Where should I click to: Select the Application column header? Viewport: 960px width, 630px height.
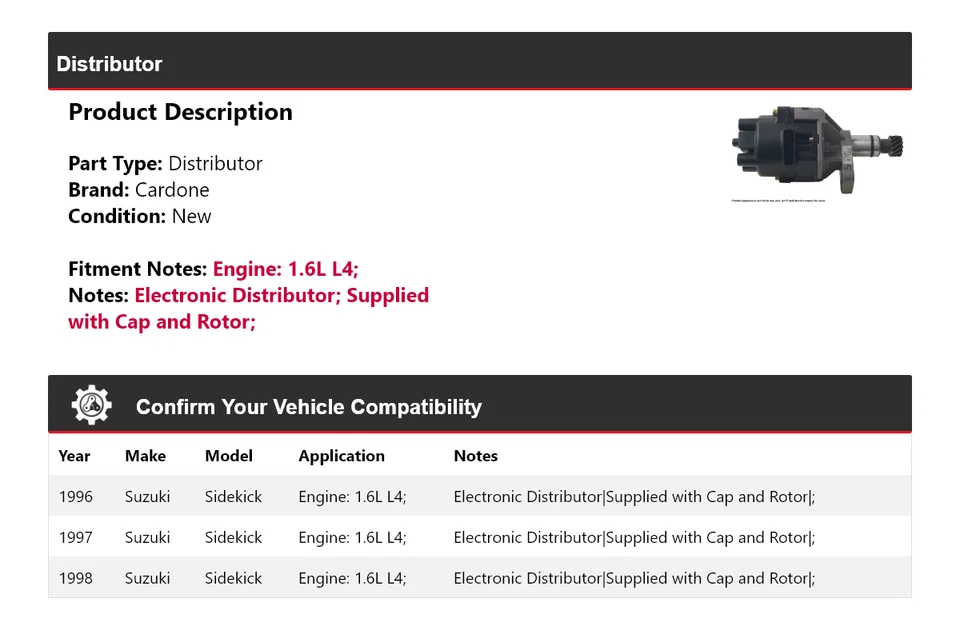click(x=341, y=456)
